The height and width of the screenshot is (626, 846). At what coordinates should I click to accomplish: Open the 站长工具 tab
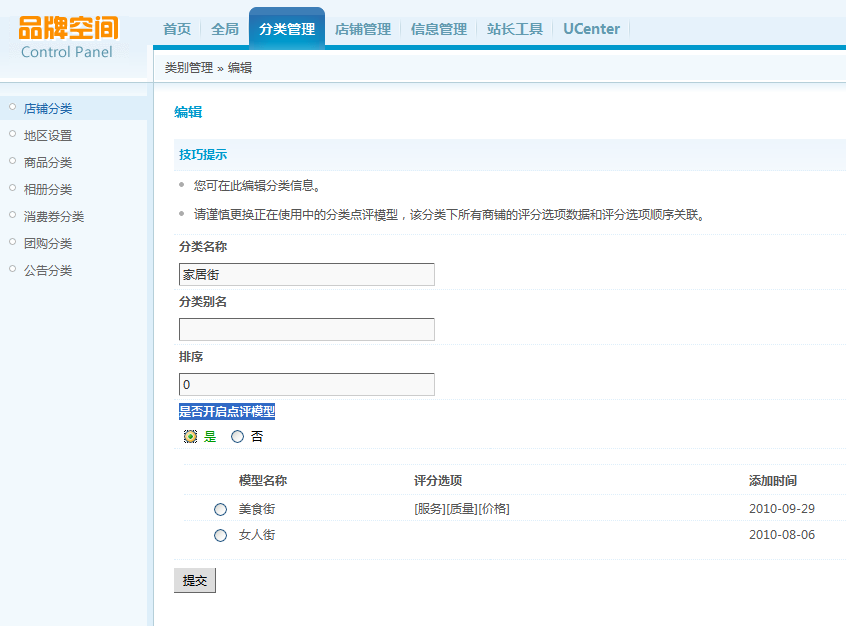coord(514,29)
